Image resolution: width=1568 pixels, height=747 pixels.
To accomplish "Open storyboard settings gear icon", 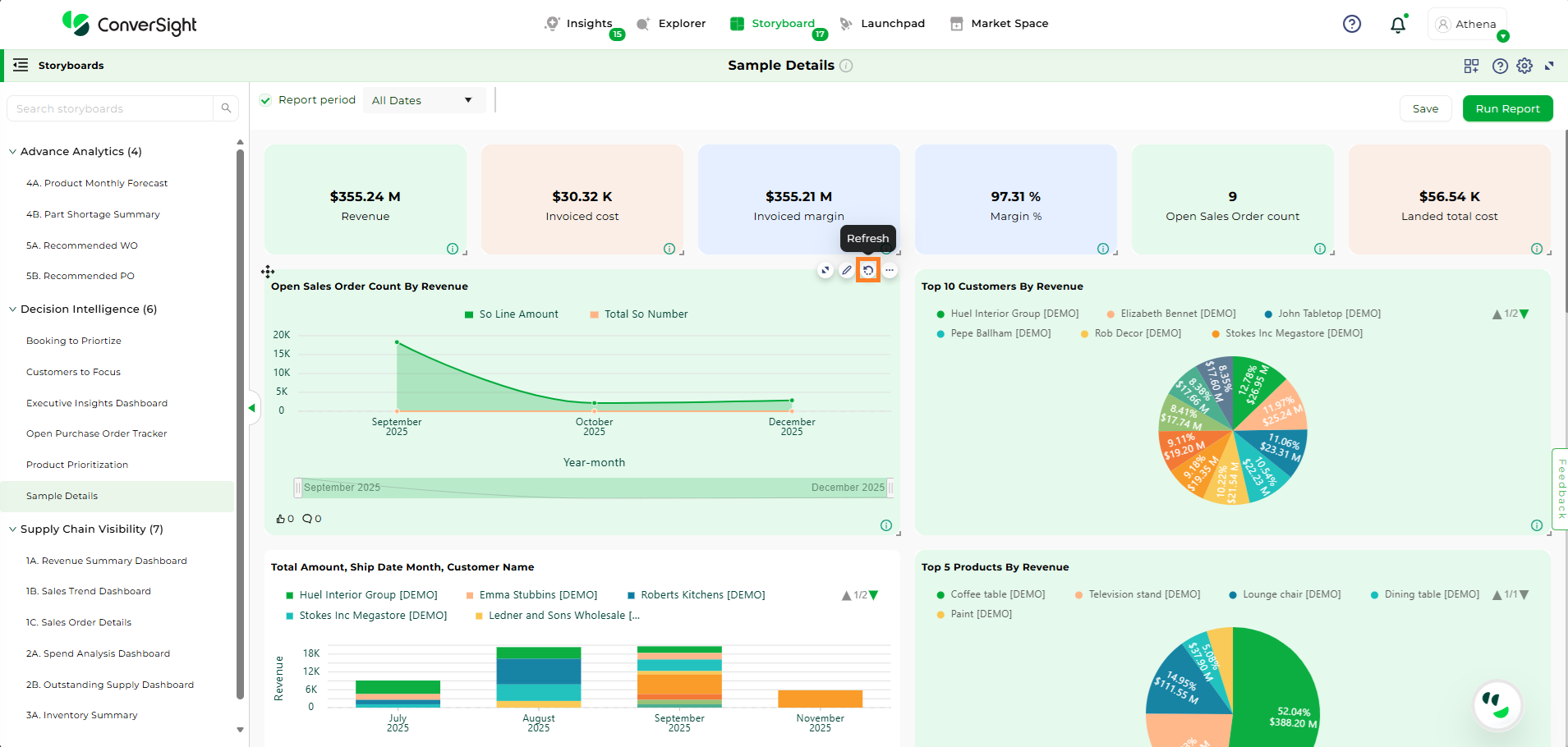I will coord(1524,66).
